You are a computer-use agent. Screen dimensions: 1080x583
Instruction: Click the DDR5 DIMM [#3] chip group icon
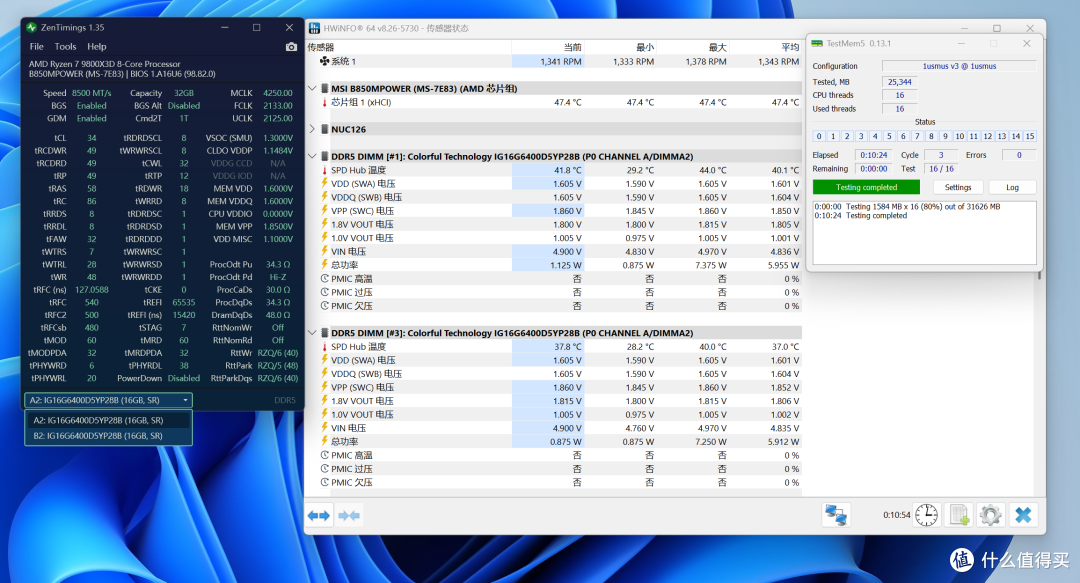pos(324,333)
